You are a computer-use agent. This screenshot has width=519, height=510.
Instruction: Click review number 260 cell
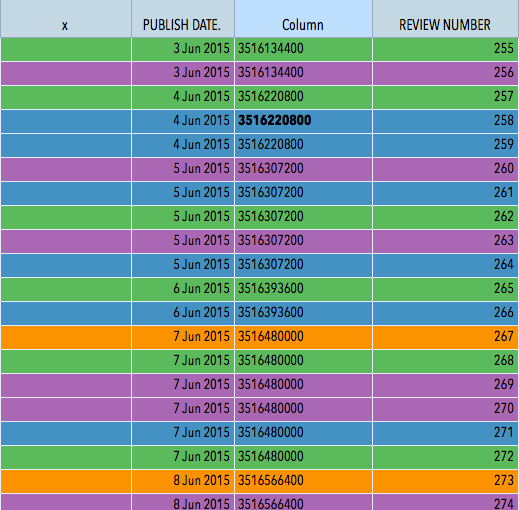click(x=446, y=169)
